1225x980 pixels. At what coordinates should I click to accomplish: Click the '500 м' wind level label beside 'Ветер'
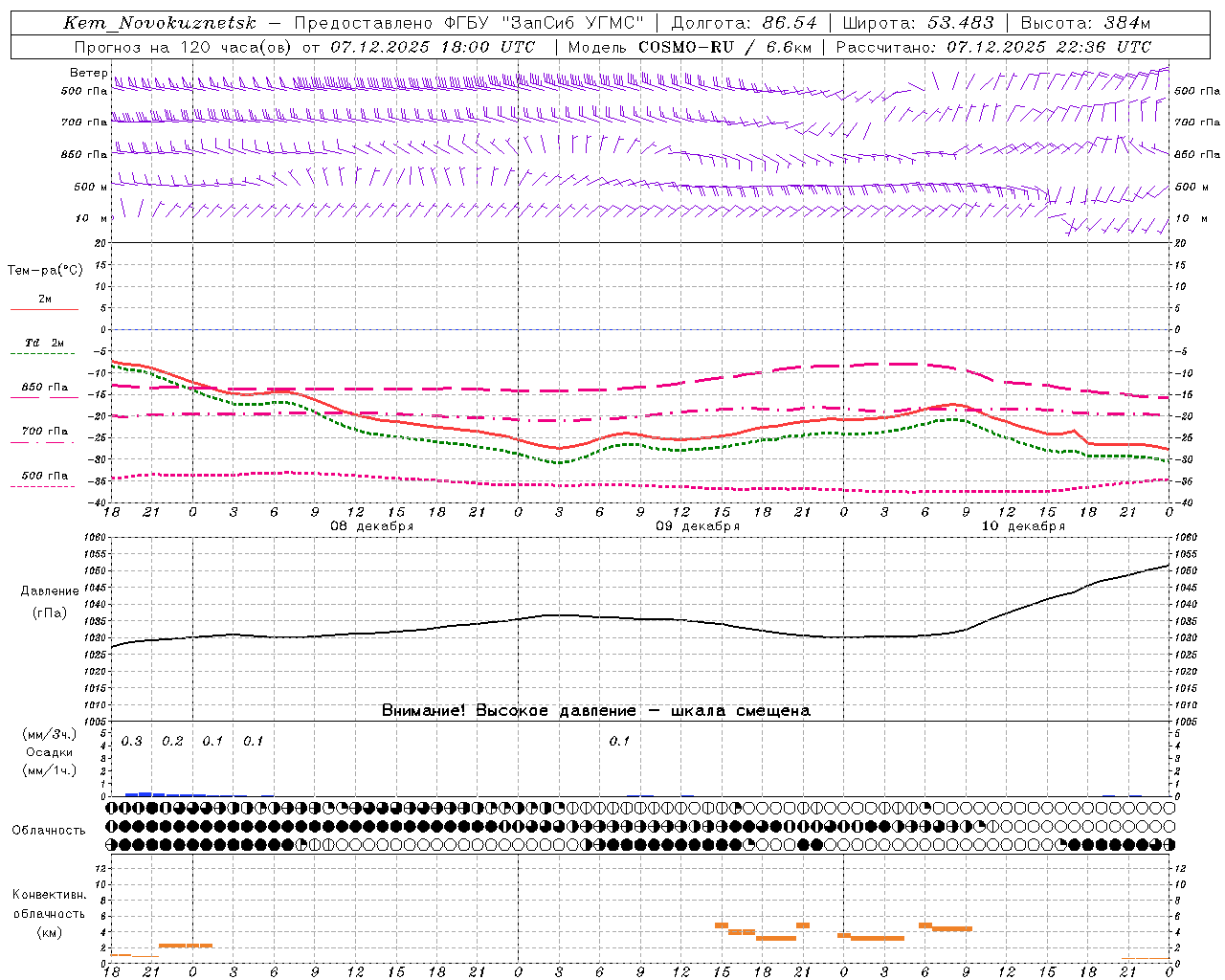(90, 188)
